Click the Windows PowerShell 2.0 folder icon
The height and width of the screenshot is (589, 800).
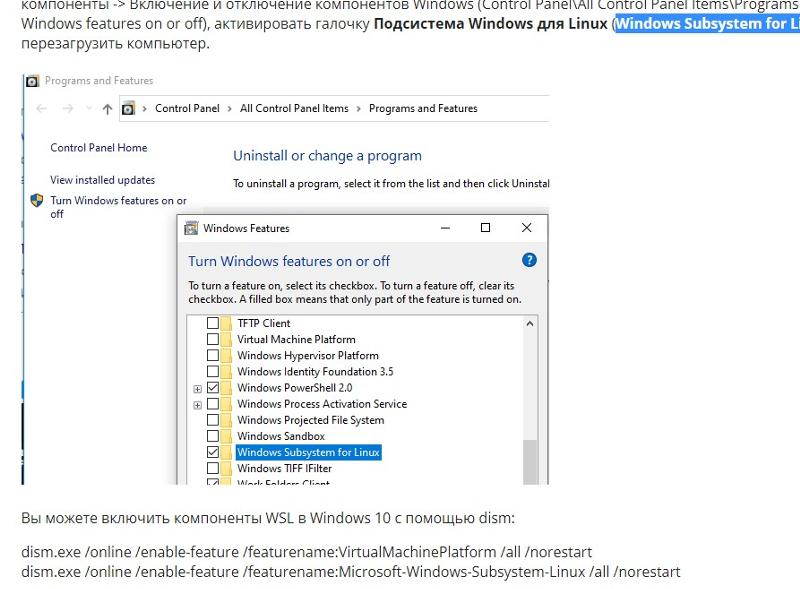[x=226, y=388]
